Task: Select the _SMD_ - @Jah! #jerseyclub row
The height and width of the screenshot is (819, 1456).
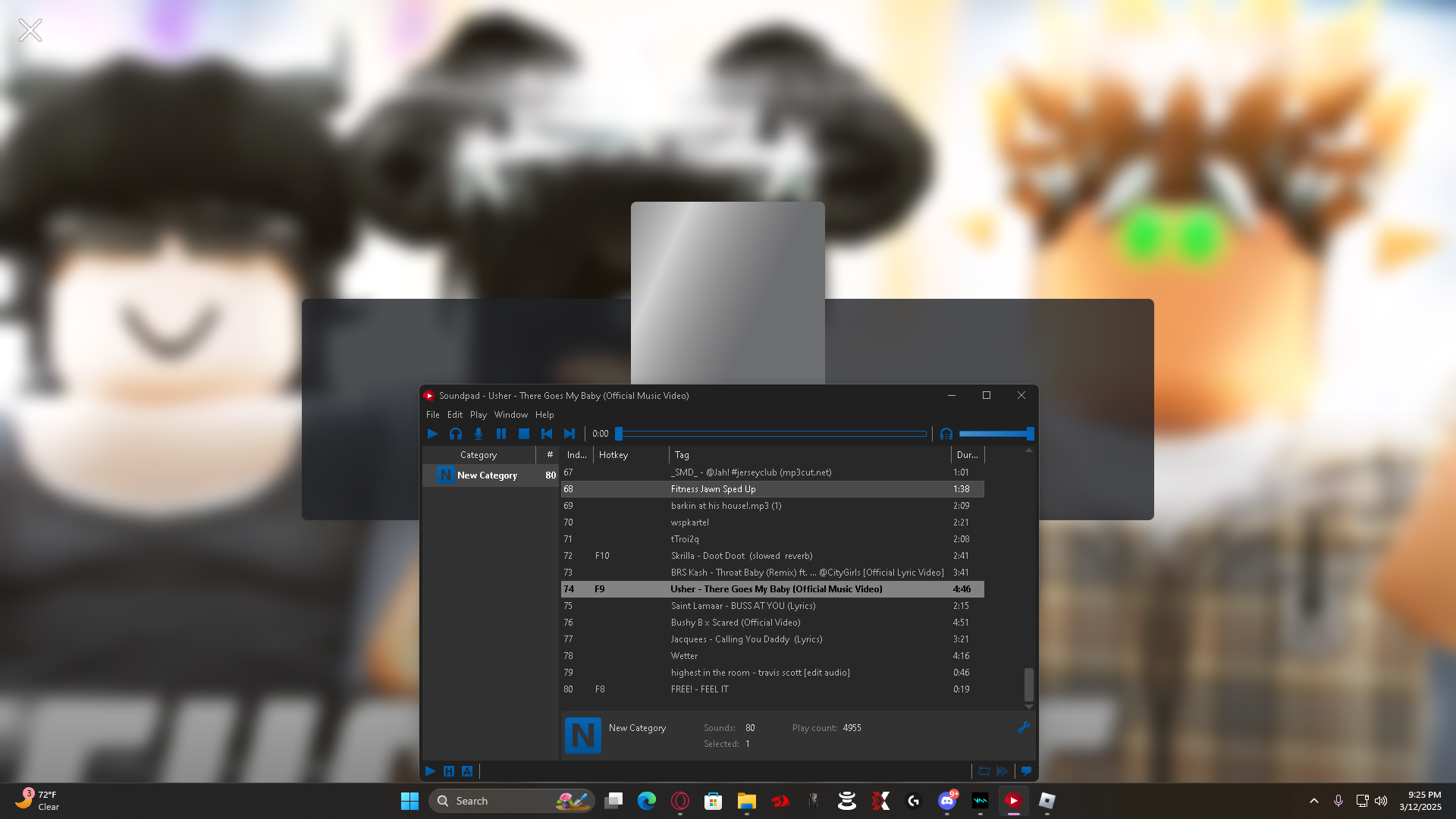Action: pyautogui.click(x=773, y=472)
